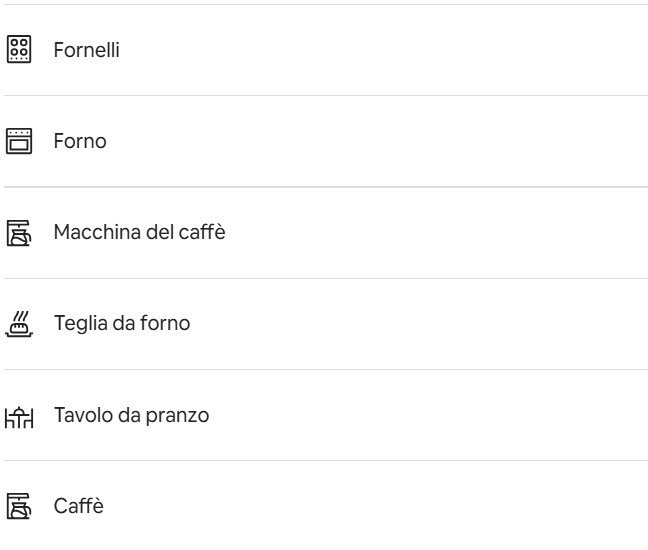Click the Tavolo da pranzo table icon
The width and height of the screenshot is (648, 550).
pos(19,416)
